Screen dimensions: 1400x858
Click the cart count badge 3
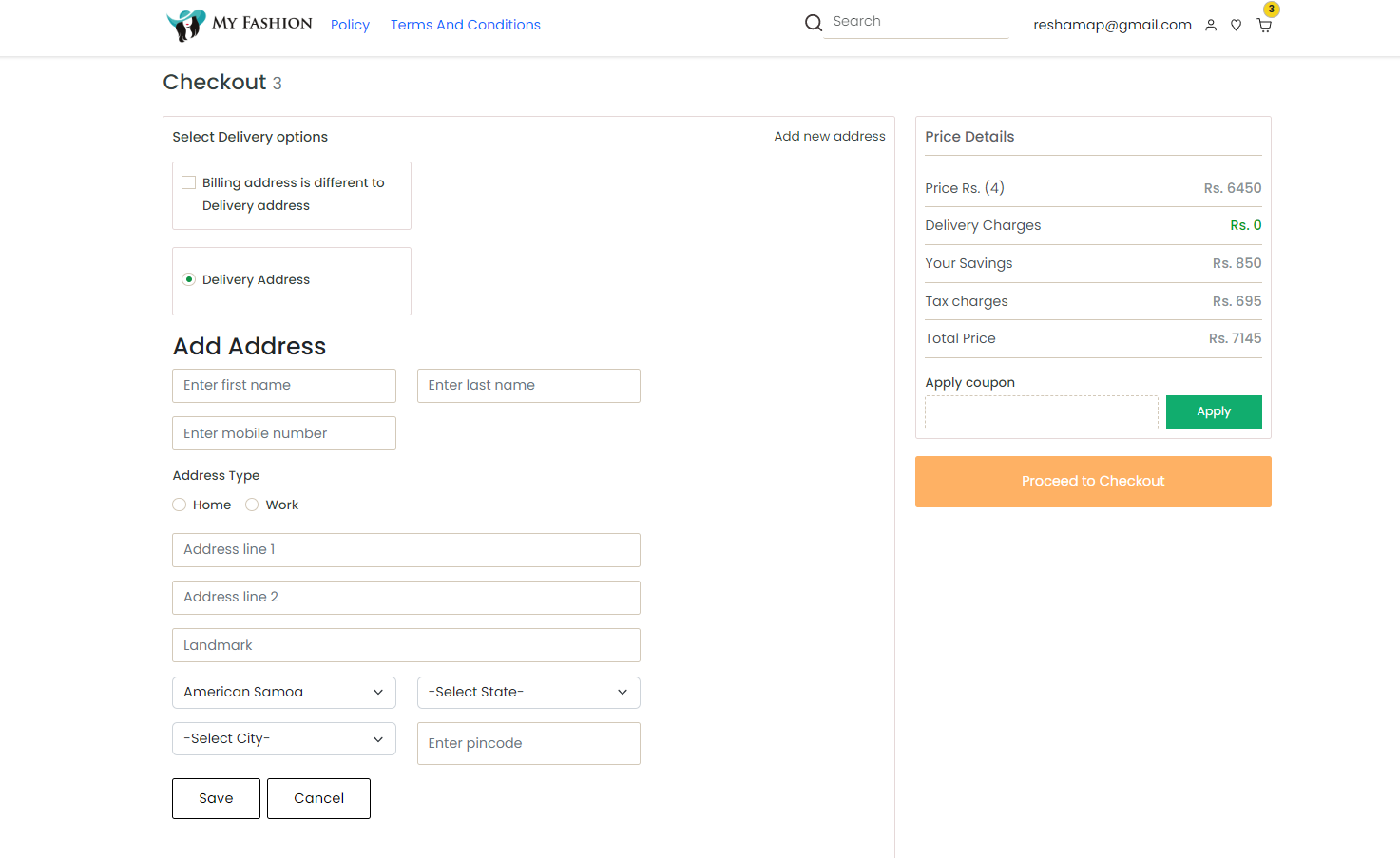(1272, 10)
